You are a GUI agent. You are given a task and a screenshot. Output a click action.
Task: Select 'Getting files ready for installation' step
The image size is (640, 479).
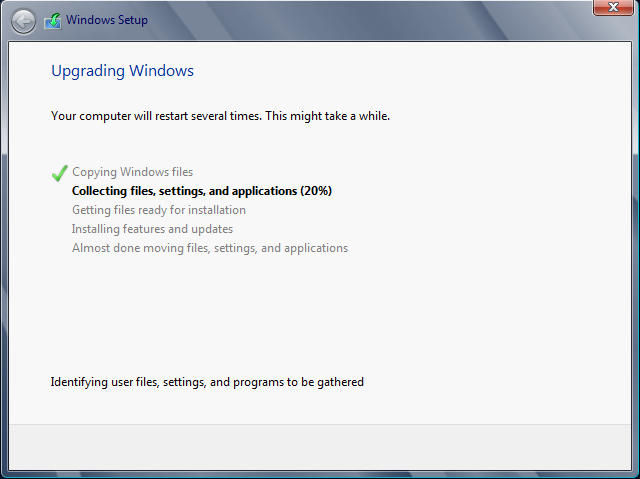pyautogui.click(x=159, y=210)
